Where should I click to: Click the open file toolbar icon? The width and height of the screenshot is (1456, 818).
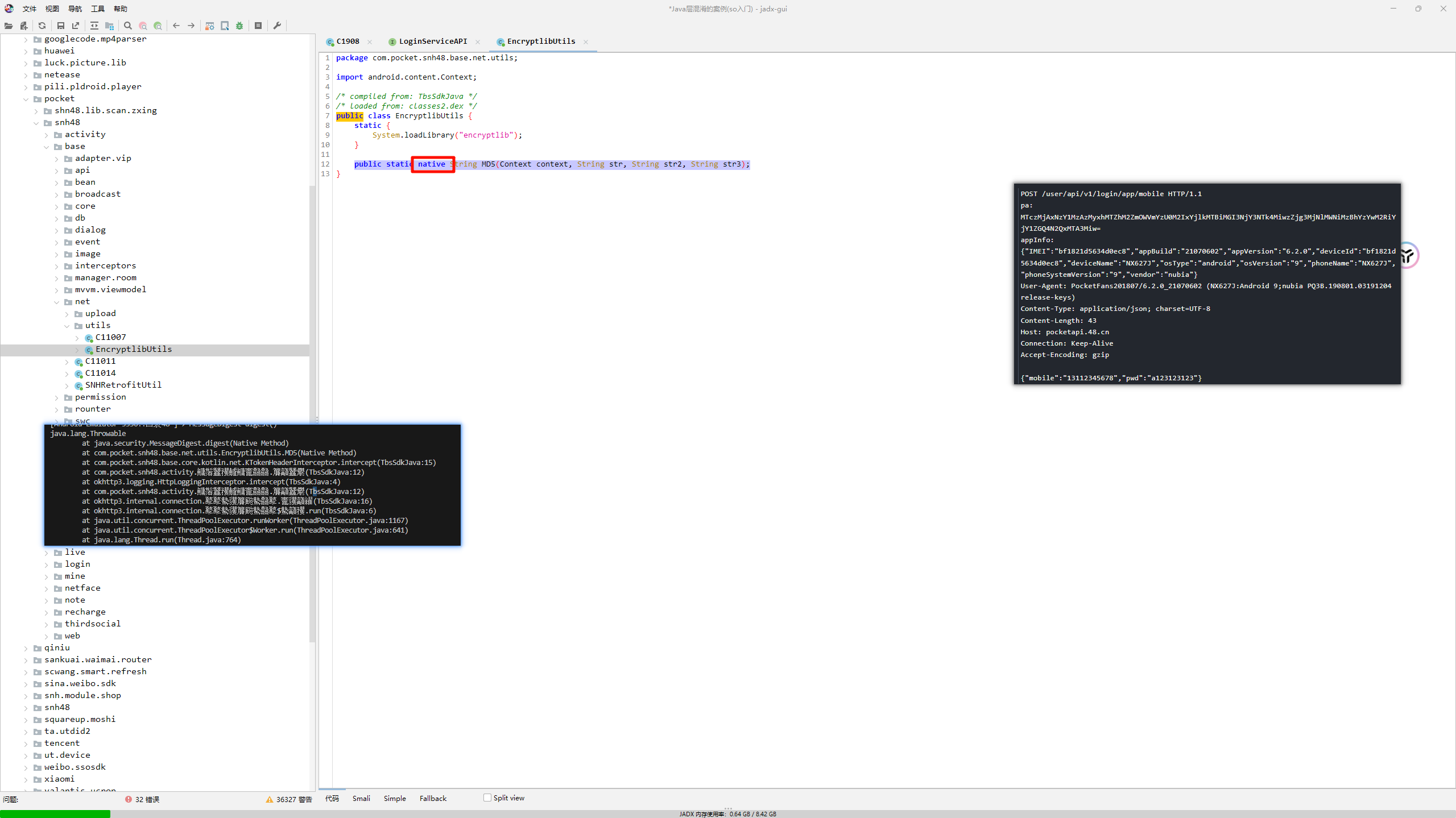[x=9, y=26]
